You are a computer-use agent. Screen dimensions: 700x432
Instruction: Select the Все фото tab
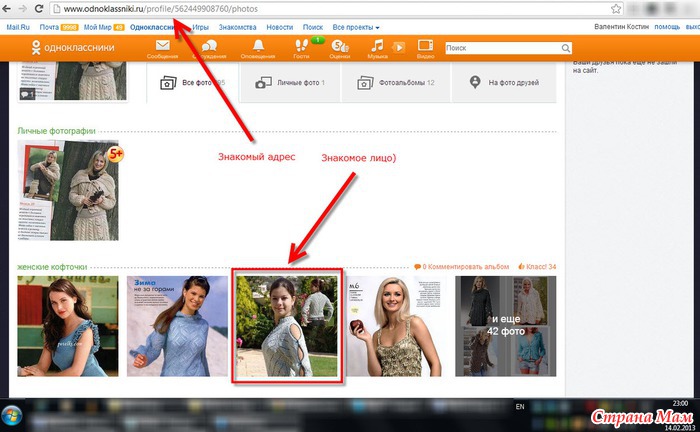click(193, 83)
